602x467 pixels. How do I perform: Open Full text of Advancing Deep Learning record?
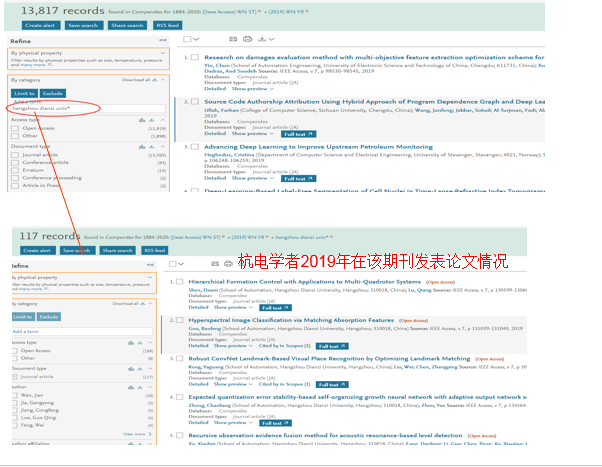pyautogui.click(x=298, y=179)
